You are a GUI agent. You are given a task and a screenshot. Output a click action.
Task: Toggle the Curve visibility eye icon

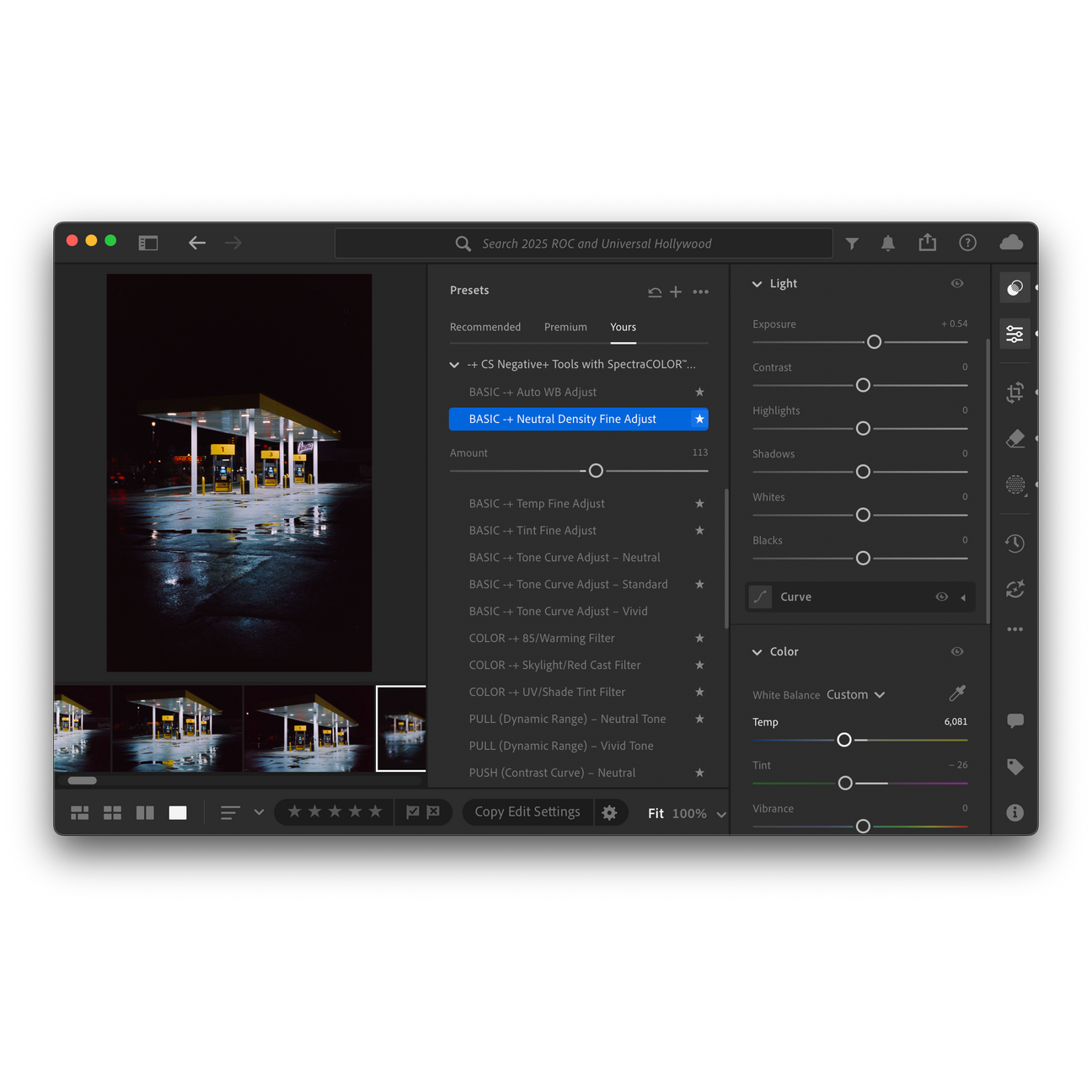click(x=942, y=597)
